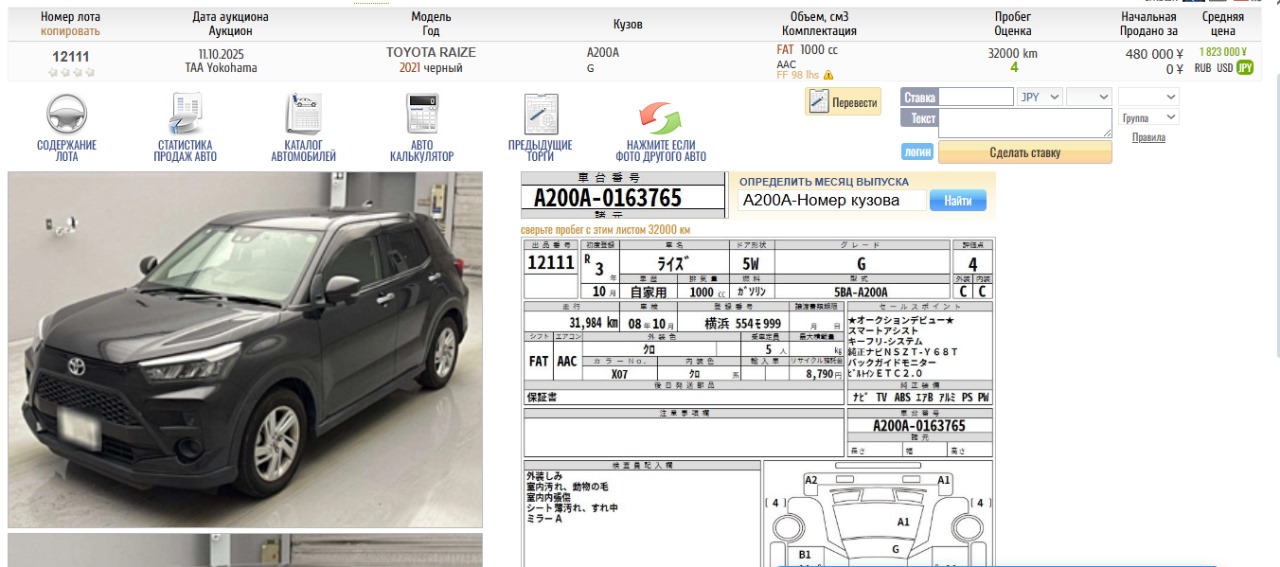Open the Группа dropdown
Viewport: 1280px width, 567px height.
pos(1149,118)
